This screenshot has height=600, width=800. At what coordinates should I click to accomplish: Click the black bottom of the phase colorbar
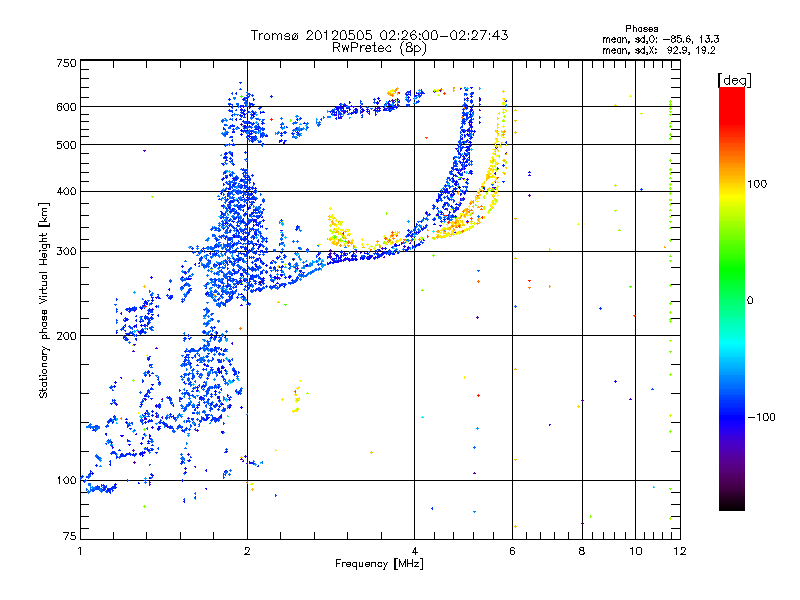[x=732, y=504]
